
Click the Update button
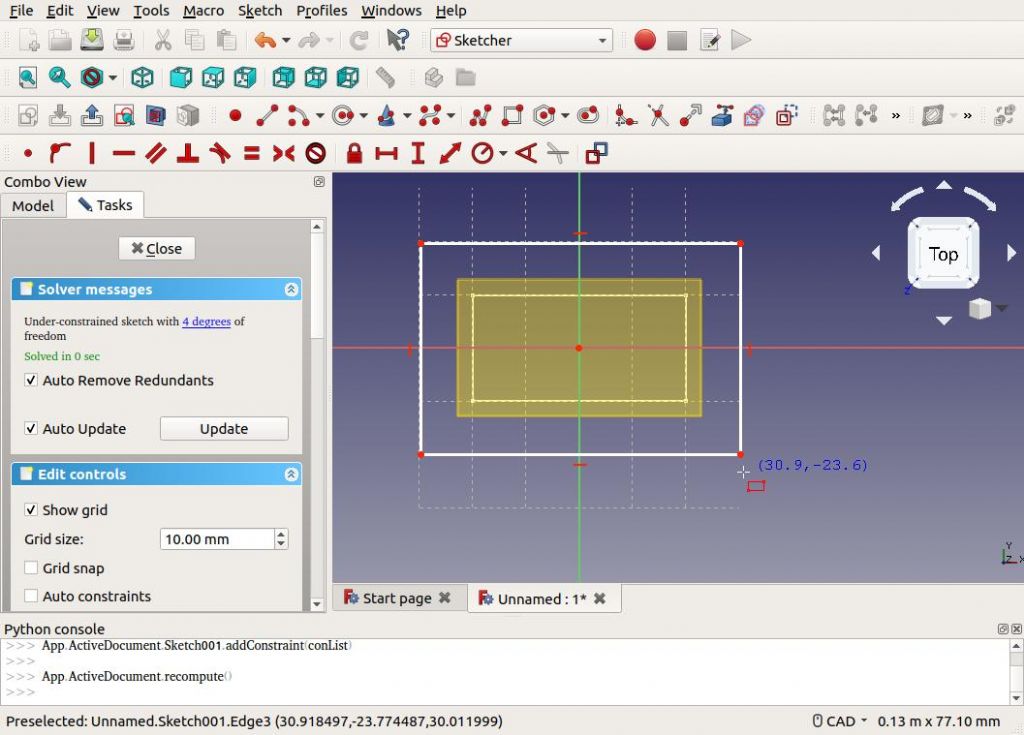coord(224,429)
